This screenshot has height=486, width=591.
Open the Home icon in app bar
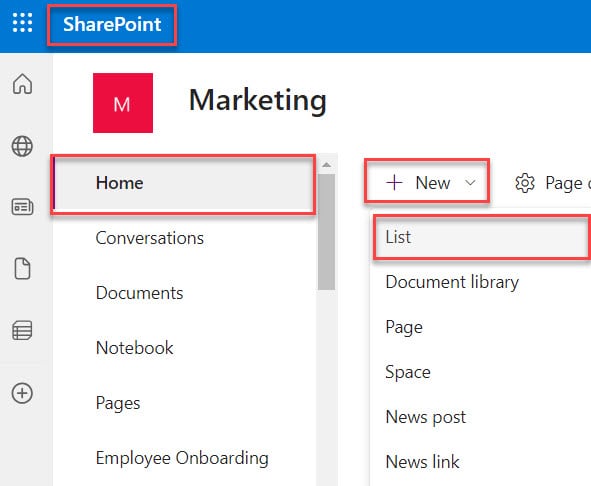[22, 83]
